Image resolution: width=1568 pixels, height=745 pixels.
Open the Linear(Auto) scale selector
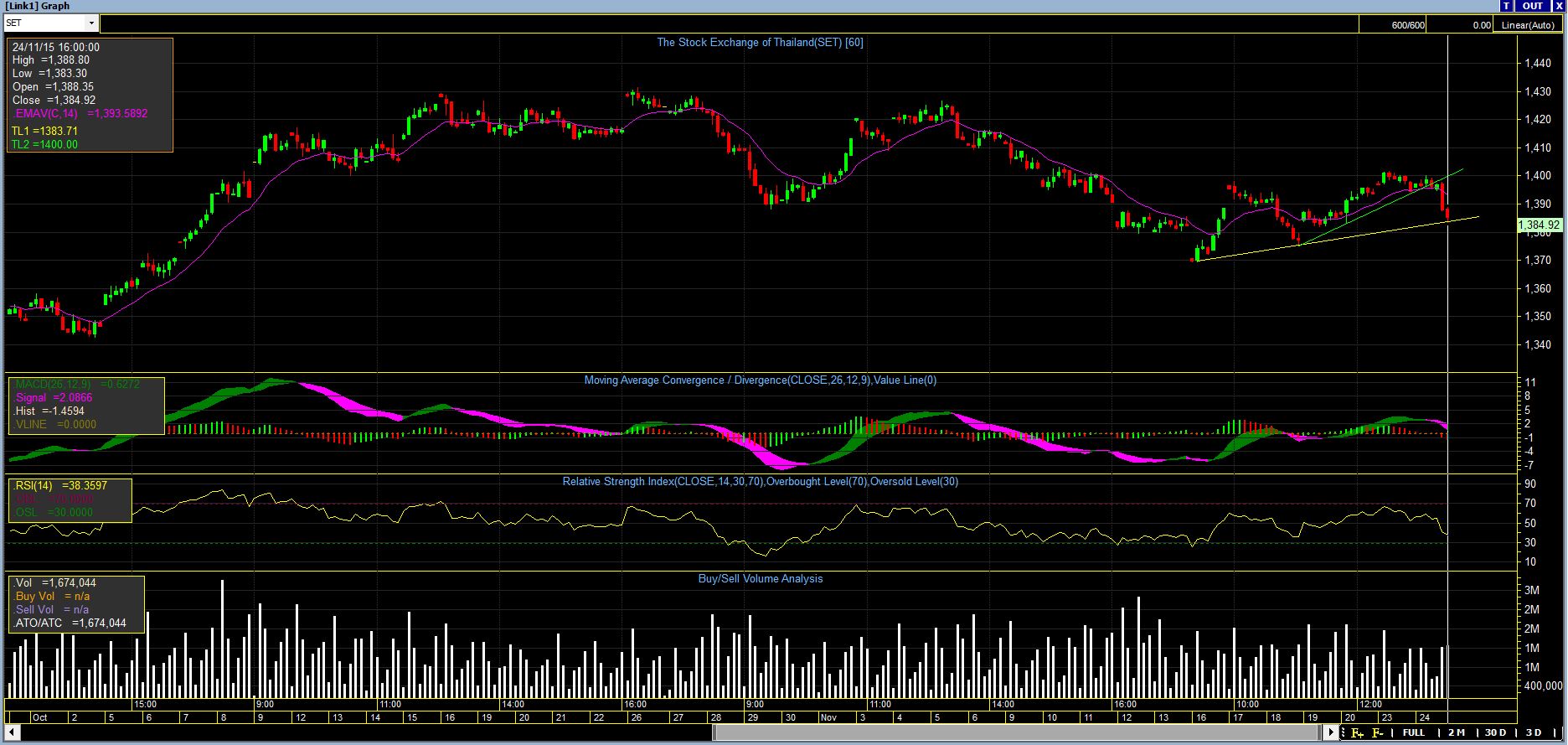(1528, 25)
